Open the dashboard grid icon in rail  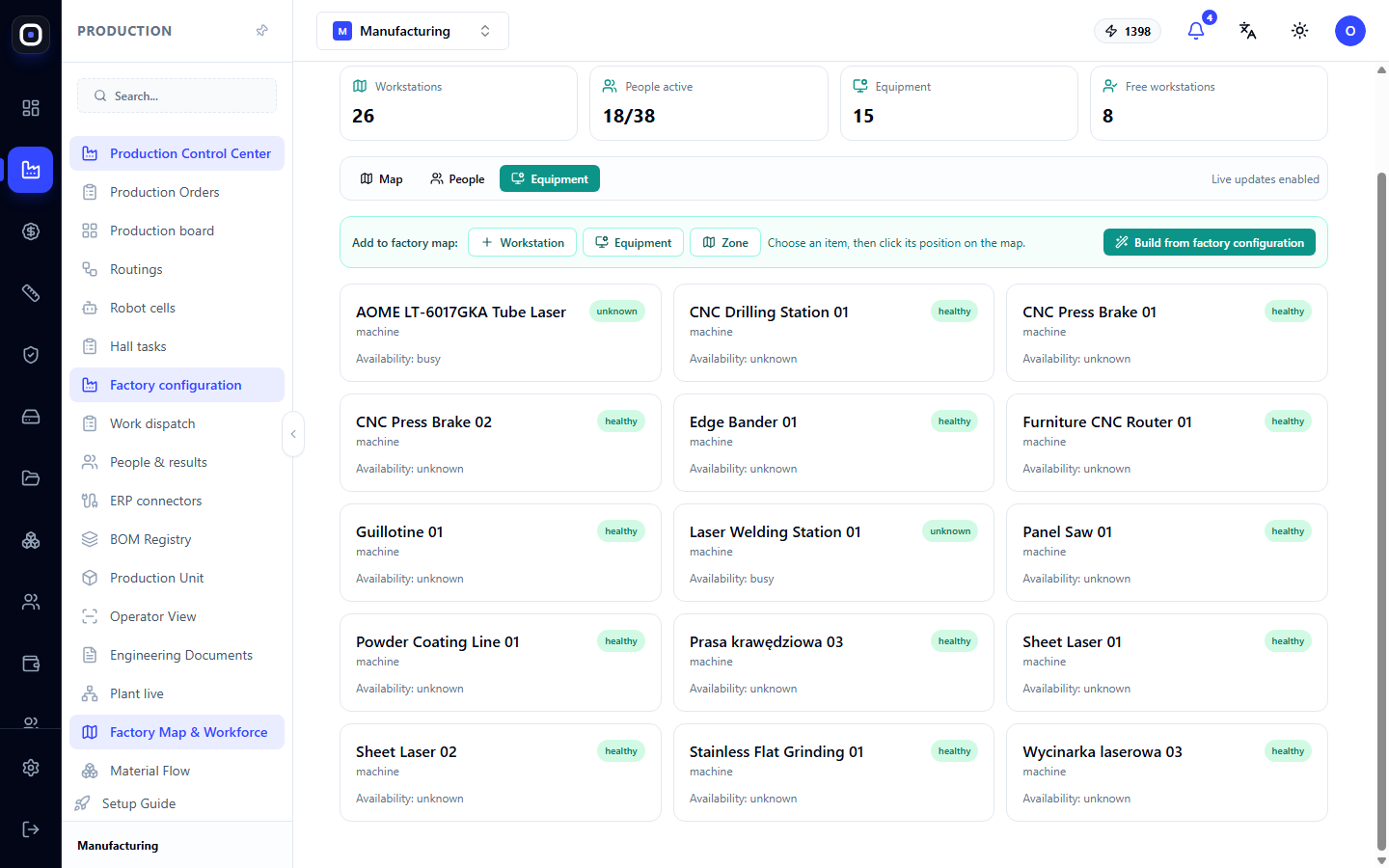(x=31, y=108)
